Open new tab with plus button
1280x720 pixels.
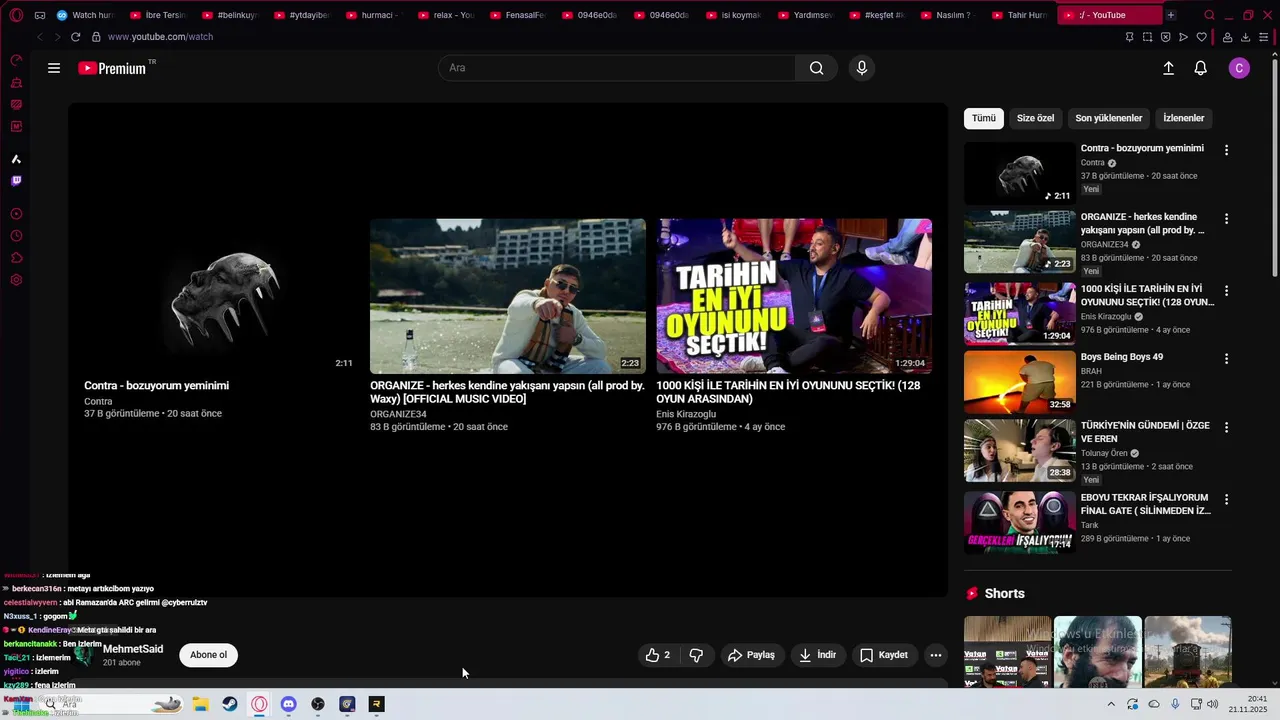click(1171, 15)
